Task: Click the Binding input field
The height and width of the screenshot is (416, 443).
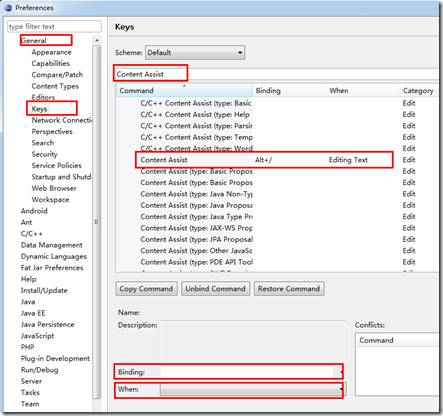Action: (247, 372)
